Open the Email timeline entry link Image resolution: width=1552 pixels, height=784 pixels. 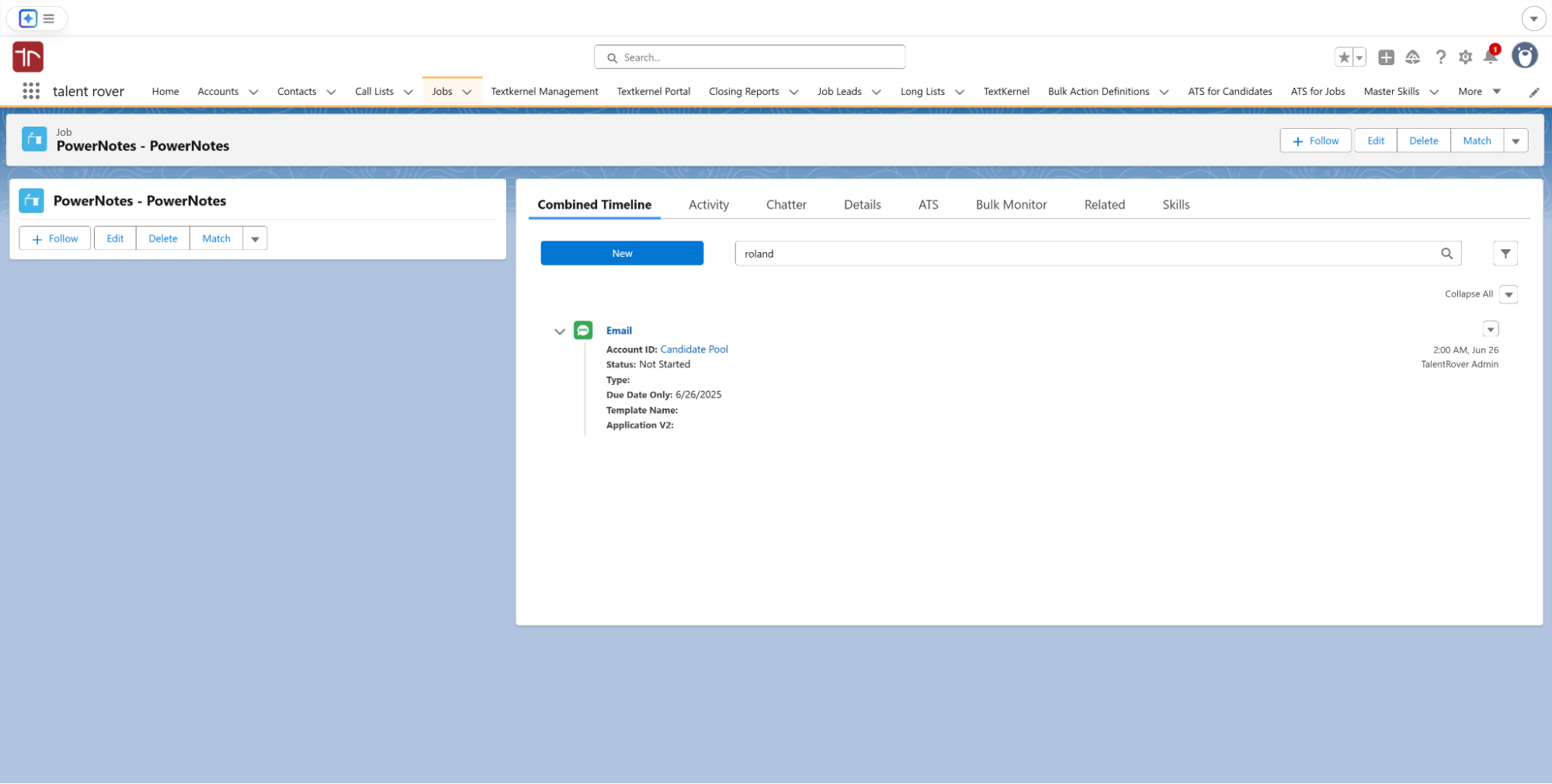[619, 331]
